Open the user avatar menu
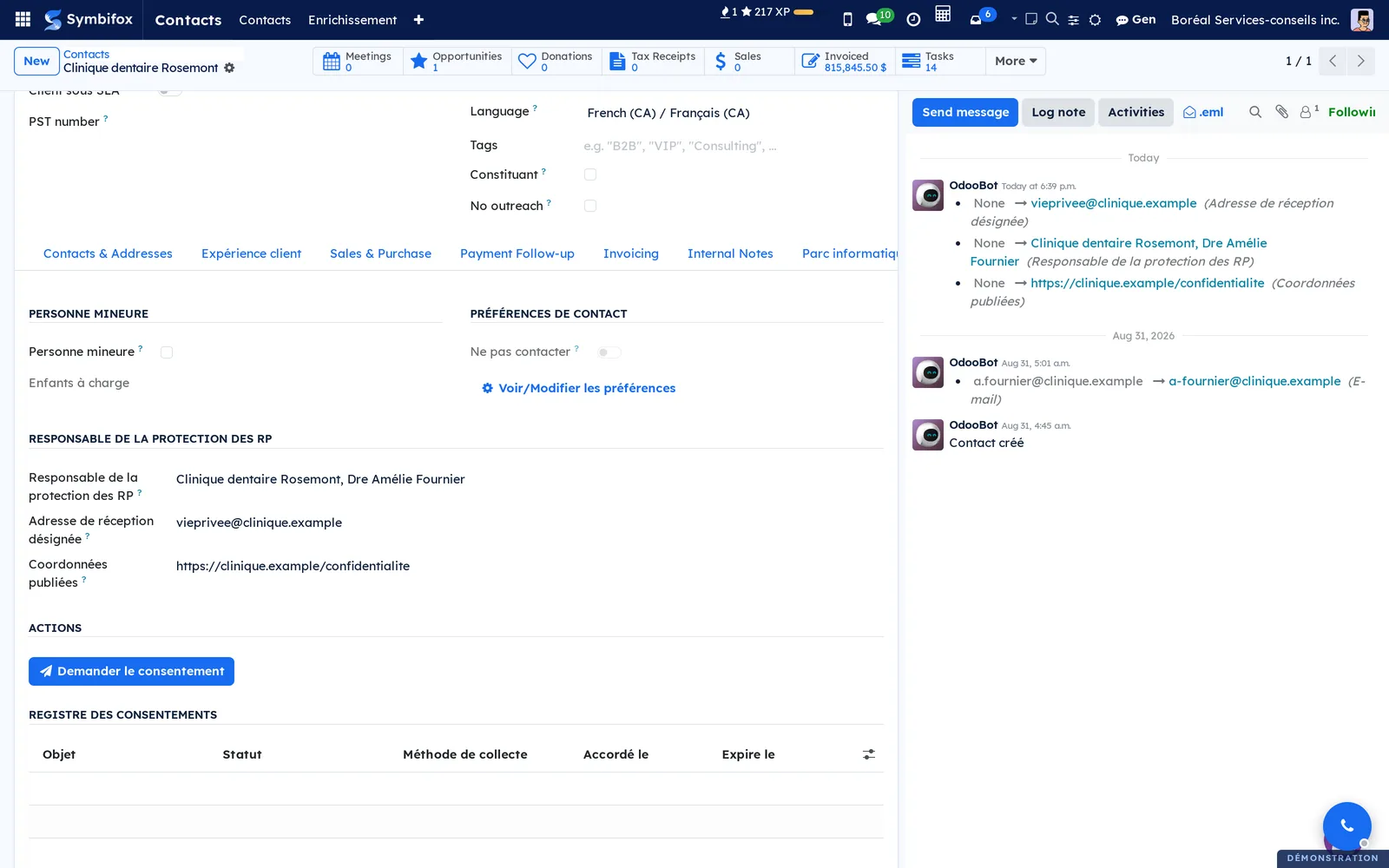Screen dimensions: 1389x868 coord(1362,19)
